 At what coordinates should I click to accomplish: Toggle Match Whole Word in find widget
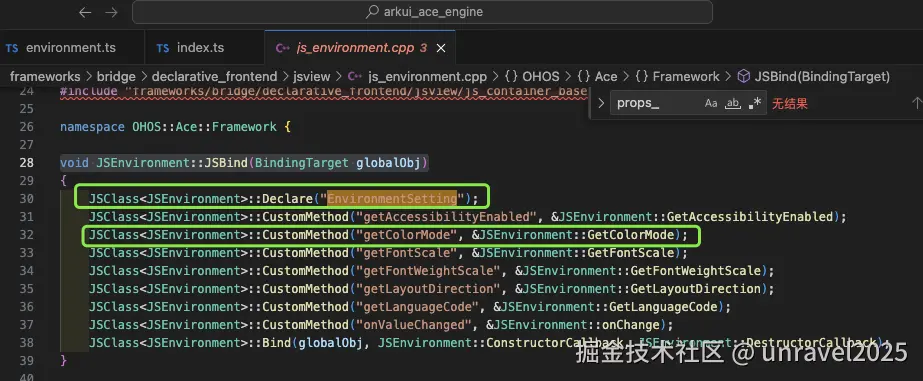point(732,104)
